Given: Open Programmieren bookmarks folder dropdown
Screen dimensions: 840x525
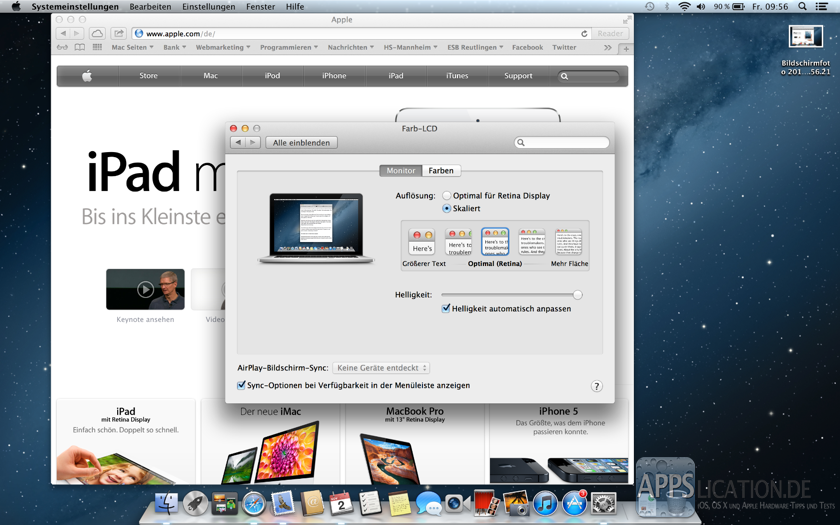Looking at the screenshot, I should point(289,47).
